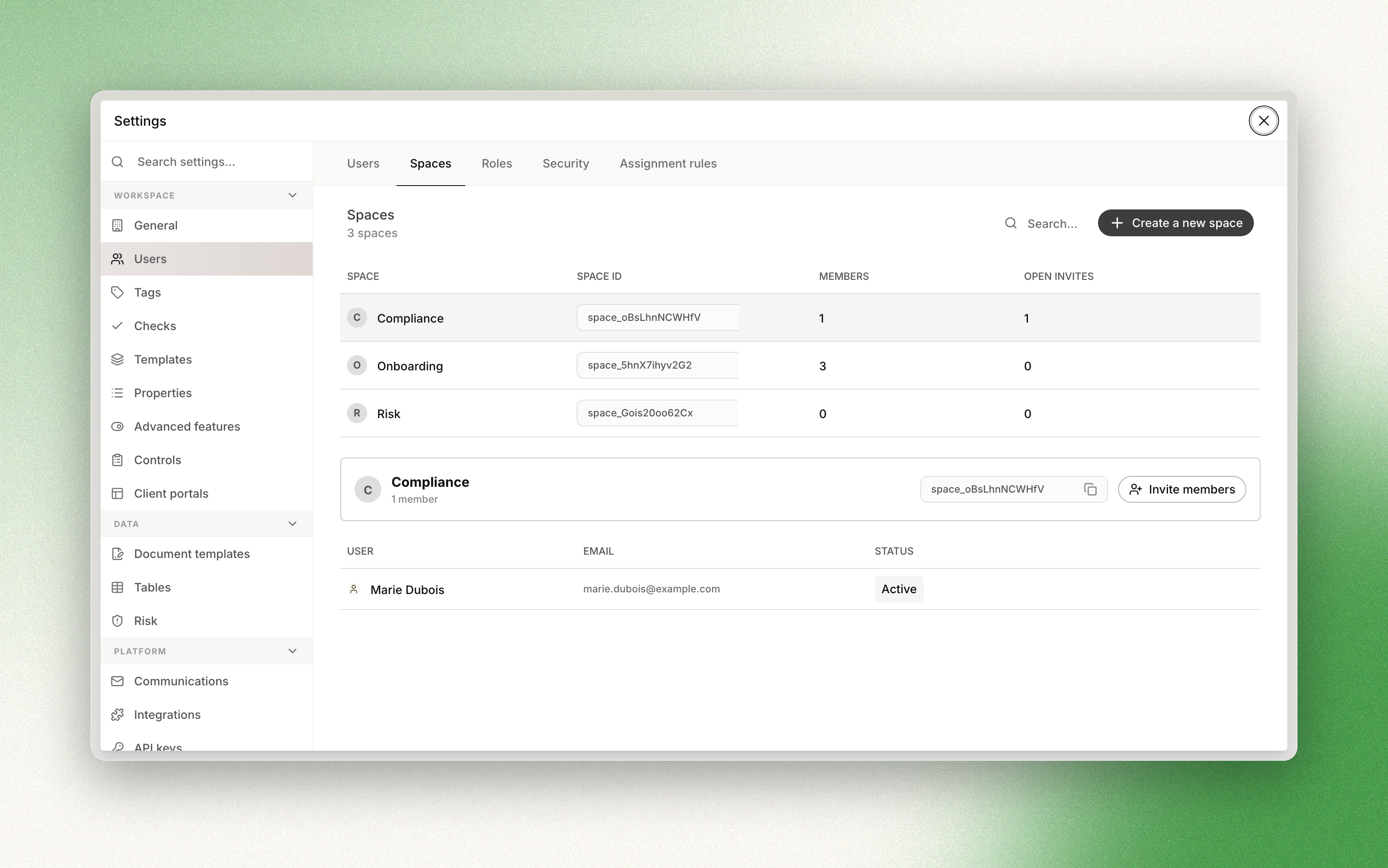Switch to the Security tab
This screenshot has height=868, width=1388.
click(x=566, y=164)
